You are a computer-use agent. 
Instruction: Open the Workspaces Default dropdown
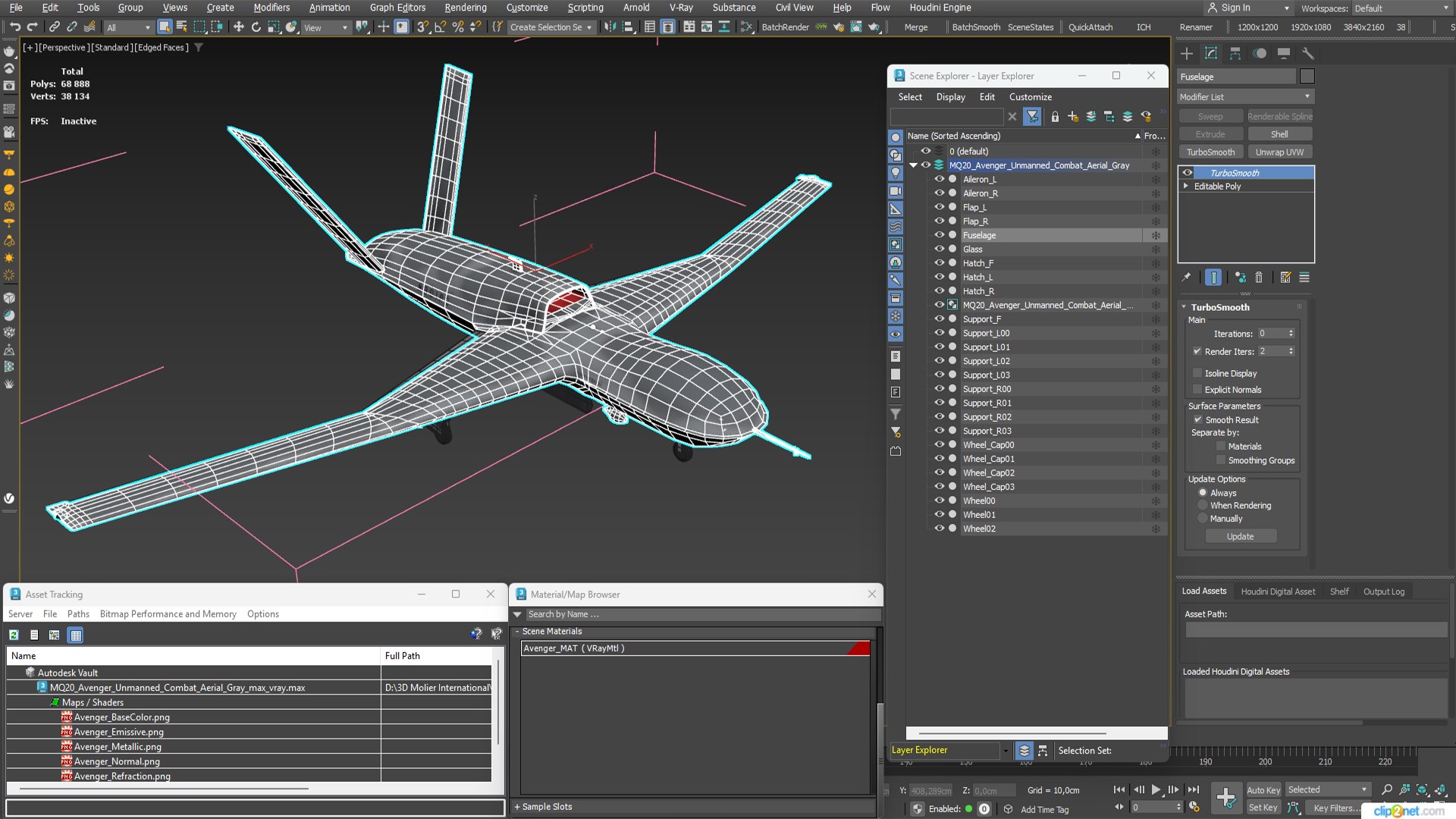(x=1402, y=8)
